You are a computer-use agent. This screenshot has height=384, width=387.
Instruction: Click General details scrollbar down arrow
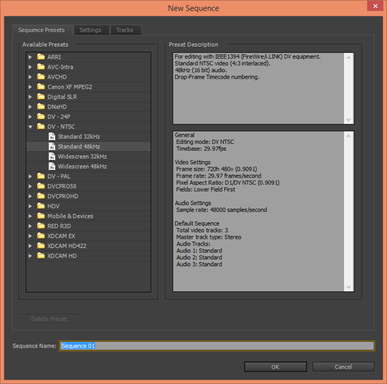(x=349, y=287)
